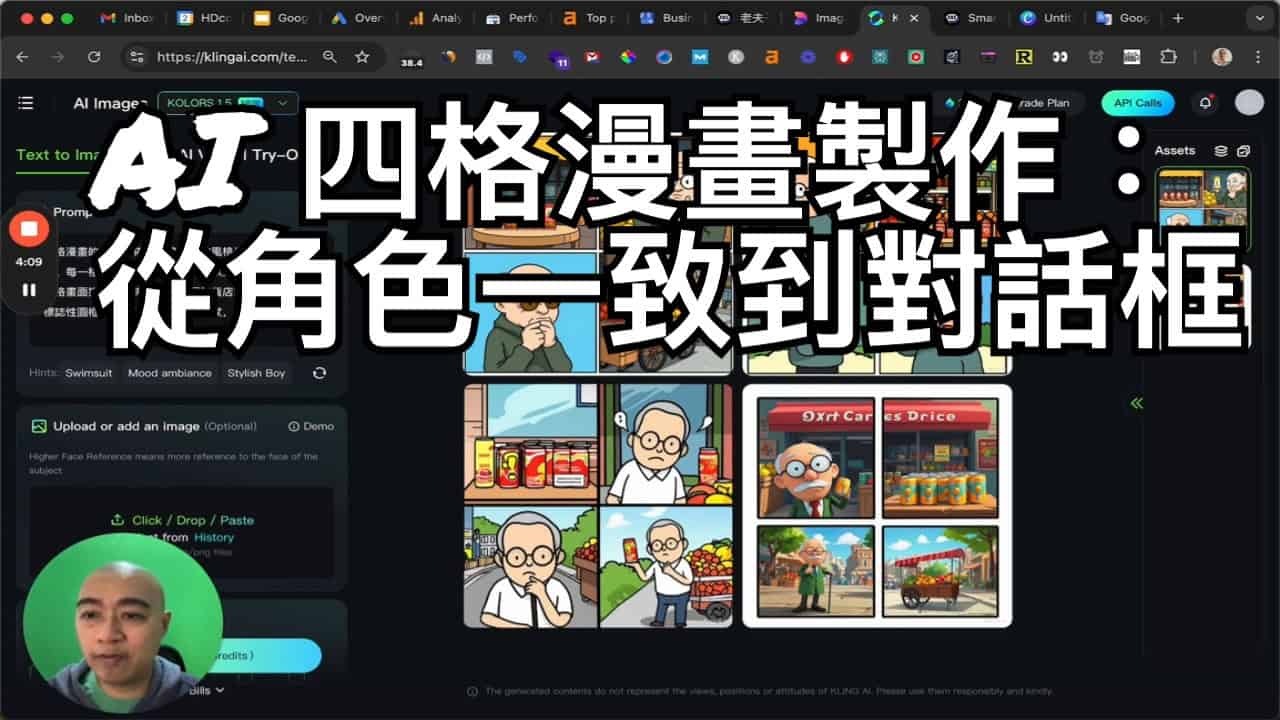The height and width of the screenshot is (720, 1280).
Task: Switch to the Busin browser tab
Action: coord(666,18)
